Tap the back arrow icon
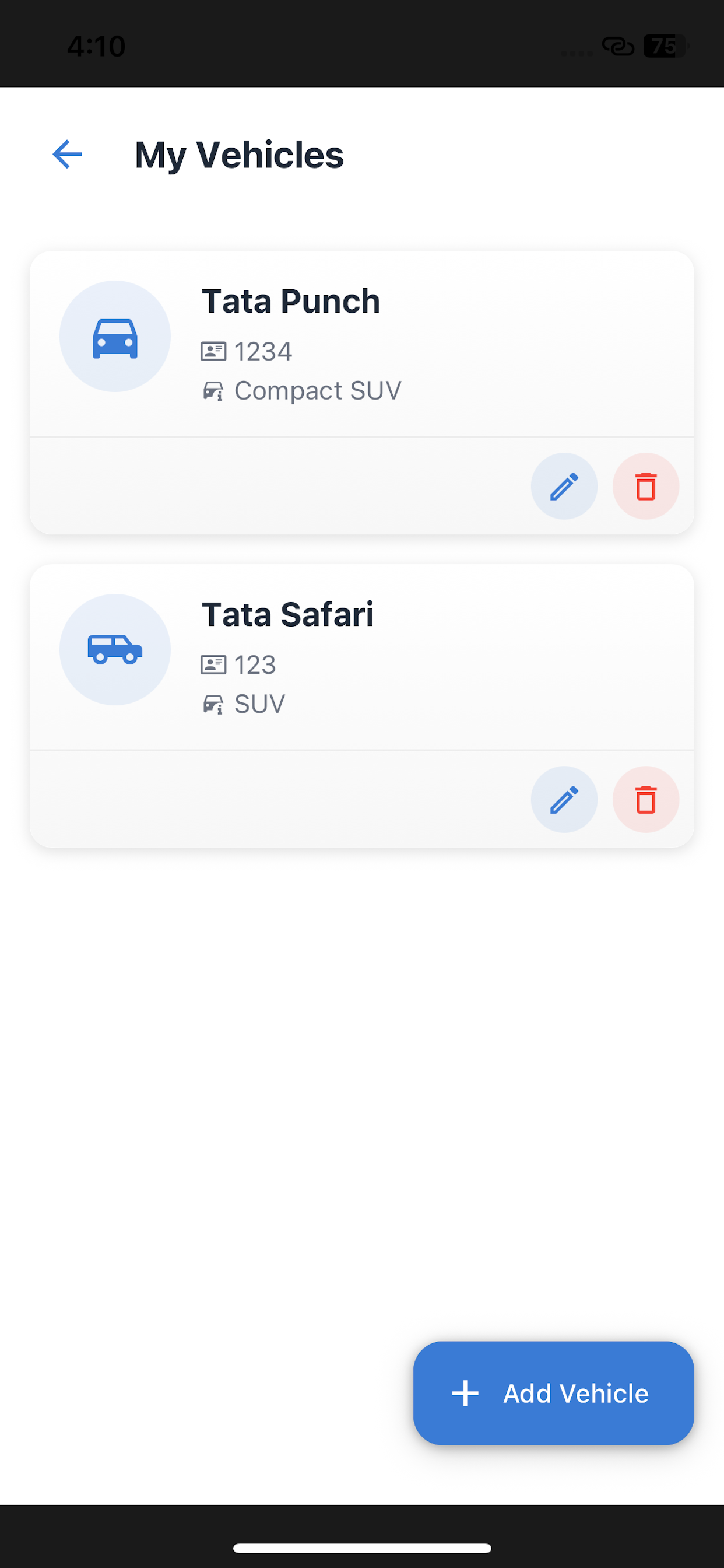 tap(67, 154)
